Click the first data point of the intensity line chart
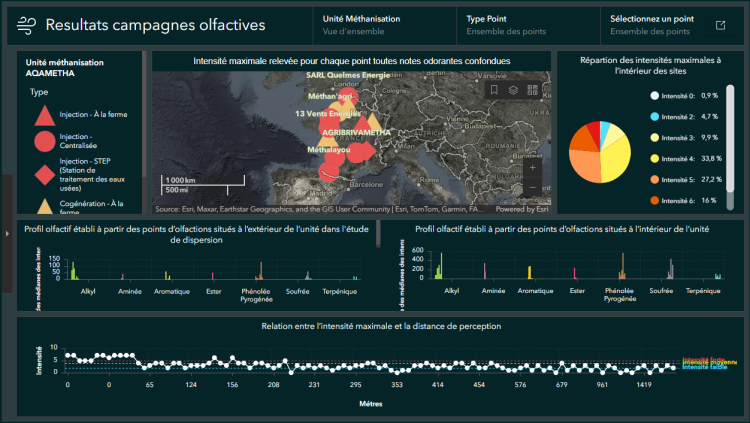This screenshot has height=423, width=750. coord(67,355)
